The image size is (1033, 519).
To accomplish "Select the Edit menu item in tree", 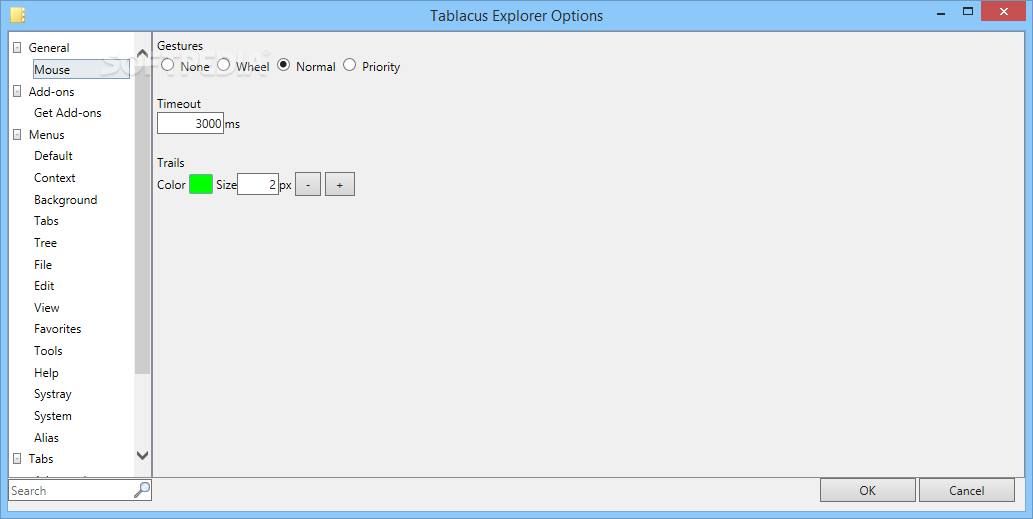I will [44, 285].
